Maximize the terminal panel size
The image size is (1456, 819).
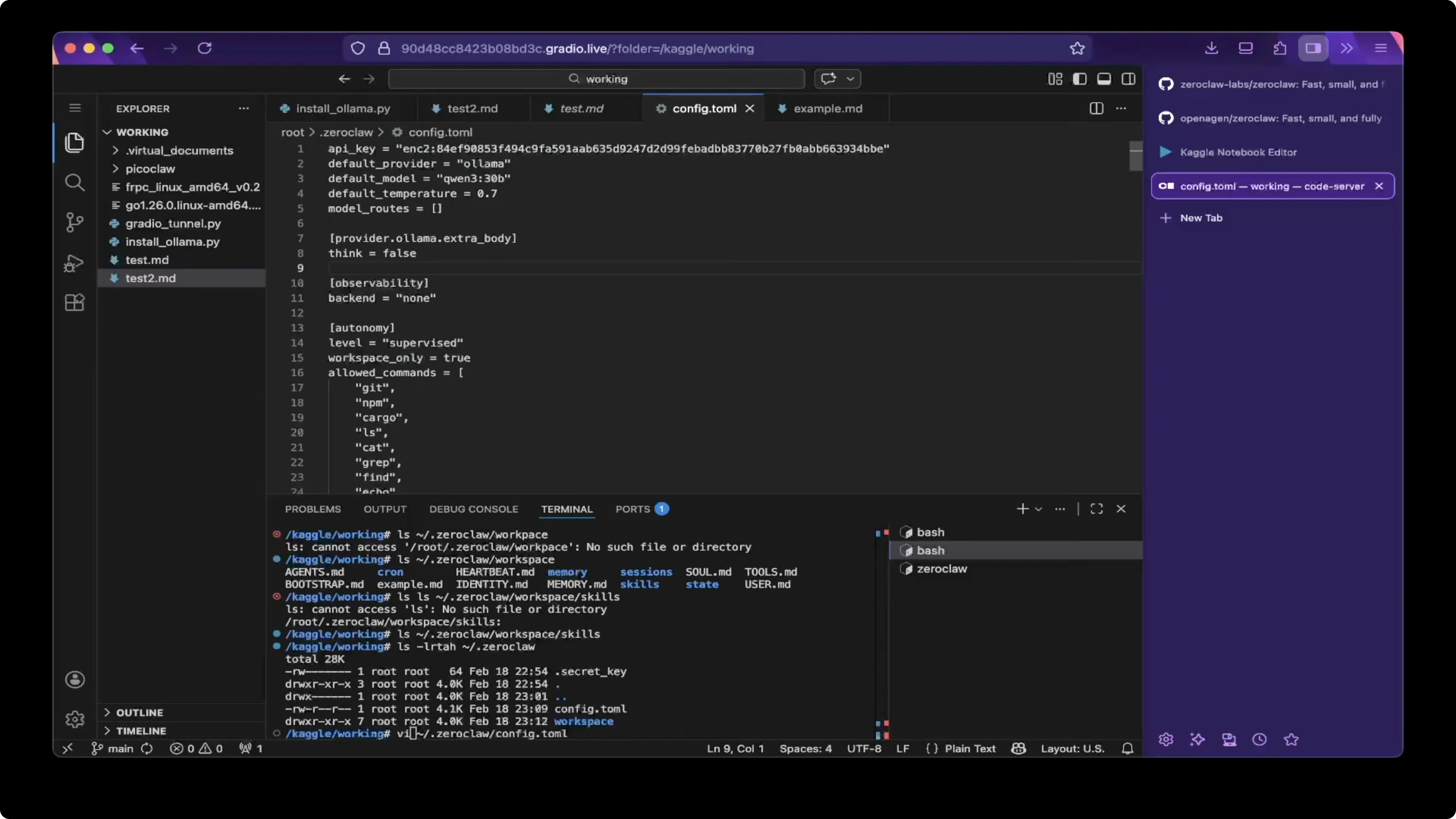pyautogui.click(x=1096, y=509)
